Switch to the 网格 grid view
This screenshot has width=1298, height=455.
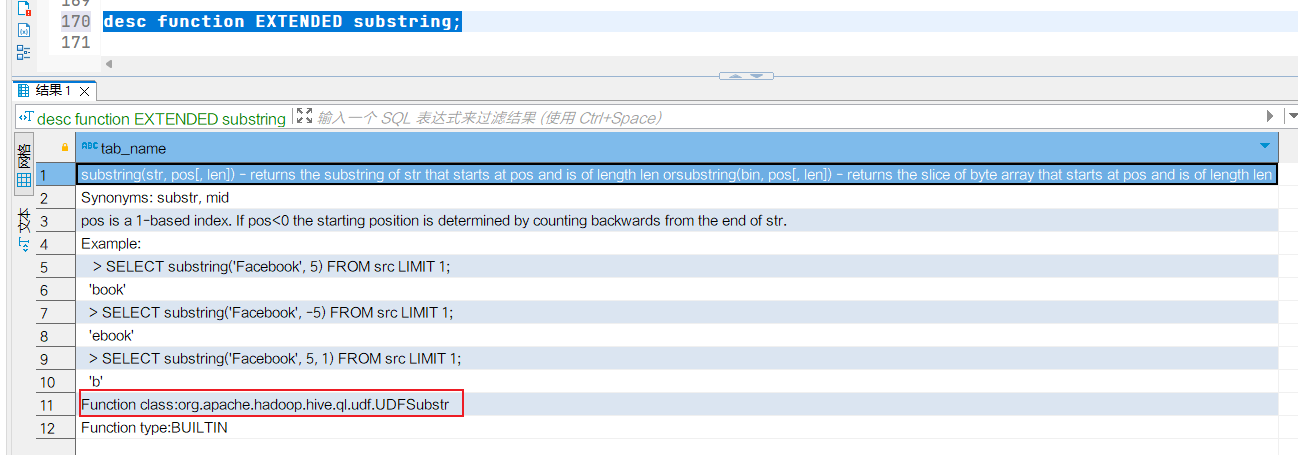(24, 167)
